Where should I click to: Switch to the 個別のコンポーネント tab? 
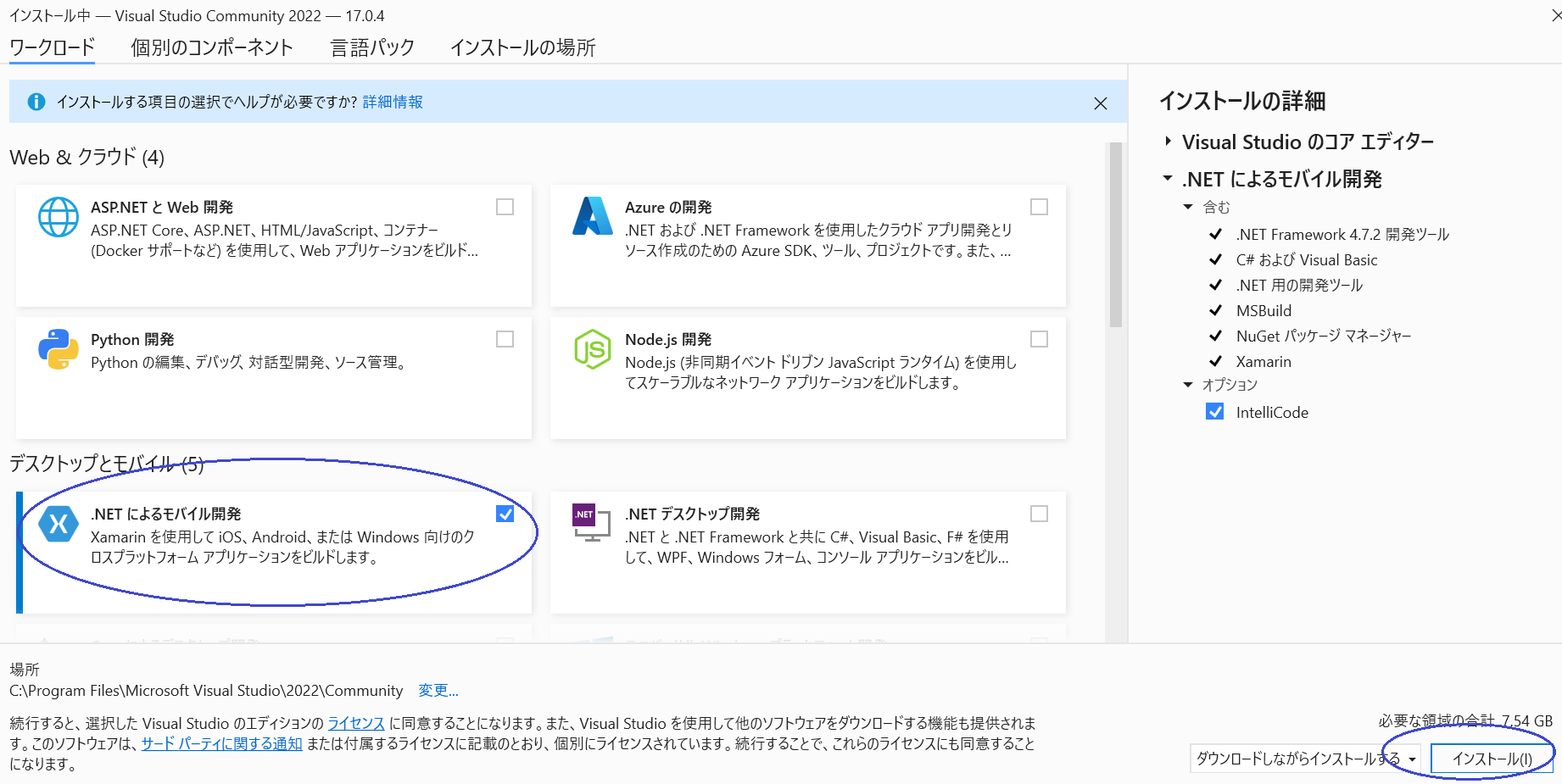[x=212, y=47]
